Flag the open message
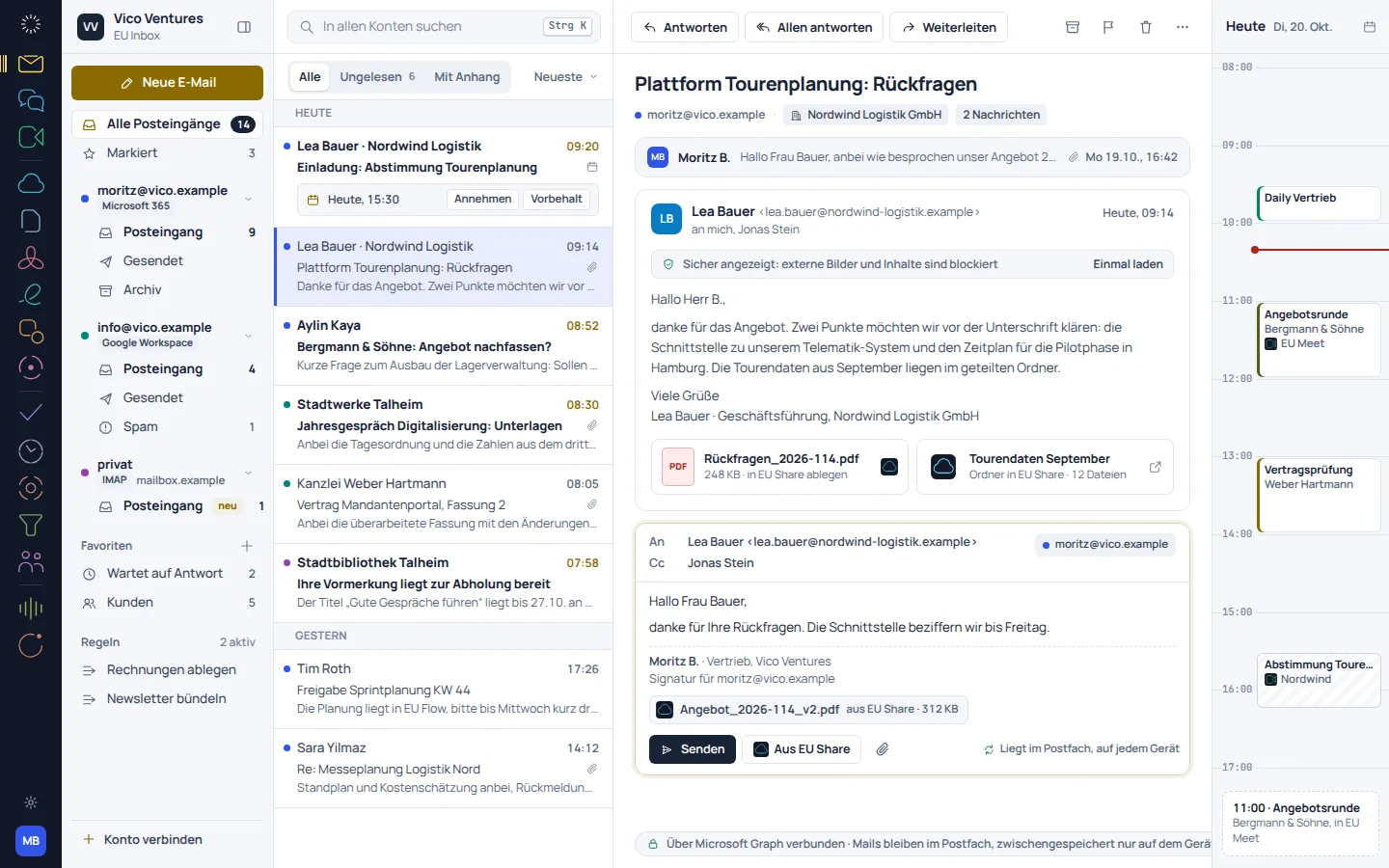 tap(1109, 27)
